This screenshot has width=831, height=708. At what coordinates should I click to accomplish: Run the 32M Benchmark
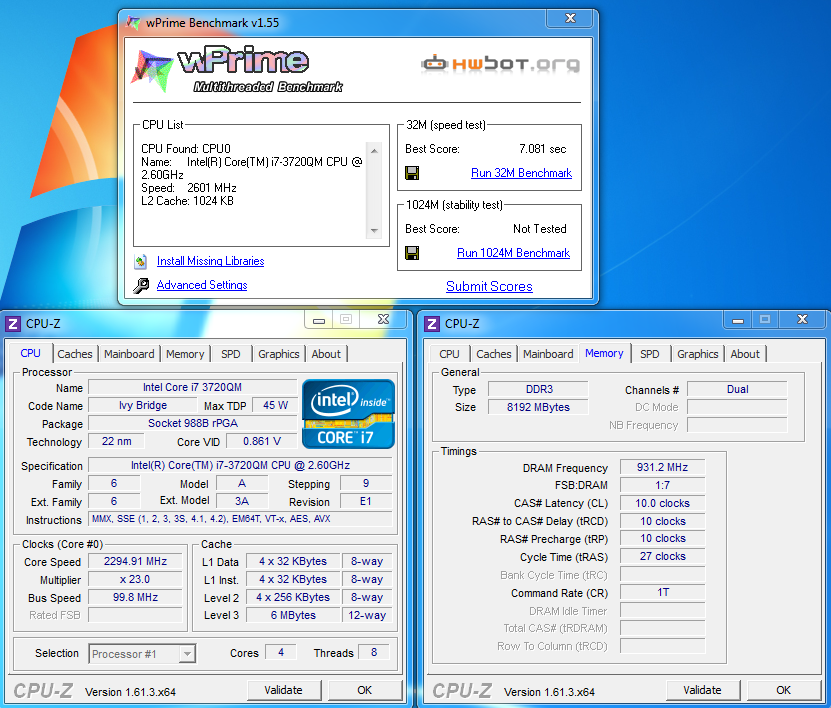click(x=521, y=173)
